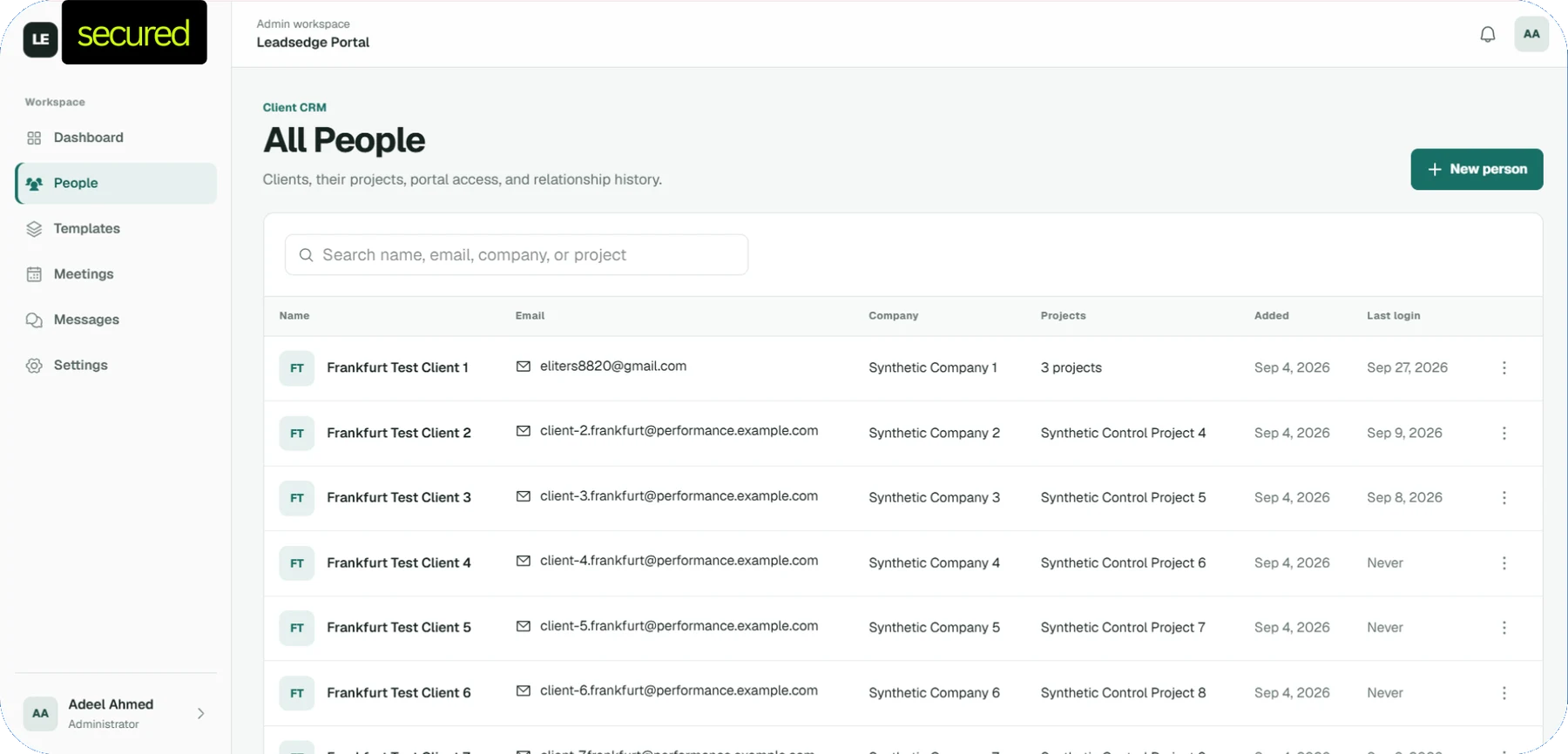Open Frankfurt Test Client 1 record
The height and width of the screenshot is (754, 1568).
coord(397,368)
